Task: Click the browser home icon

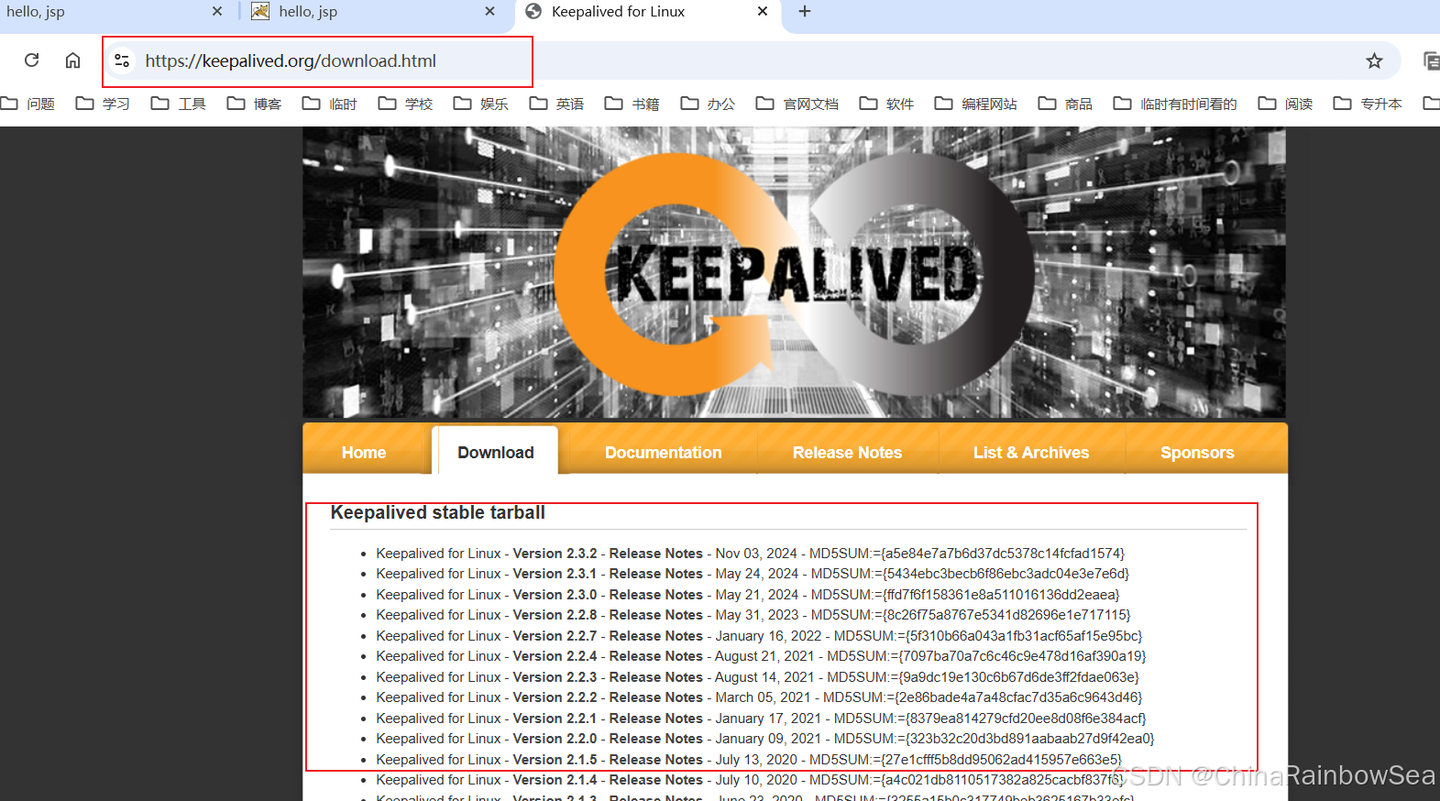Action: 72,60
